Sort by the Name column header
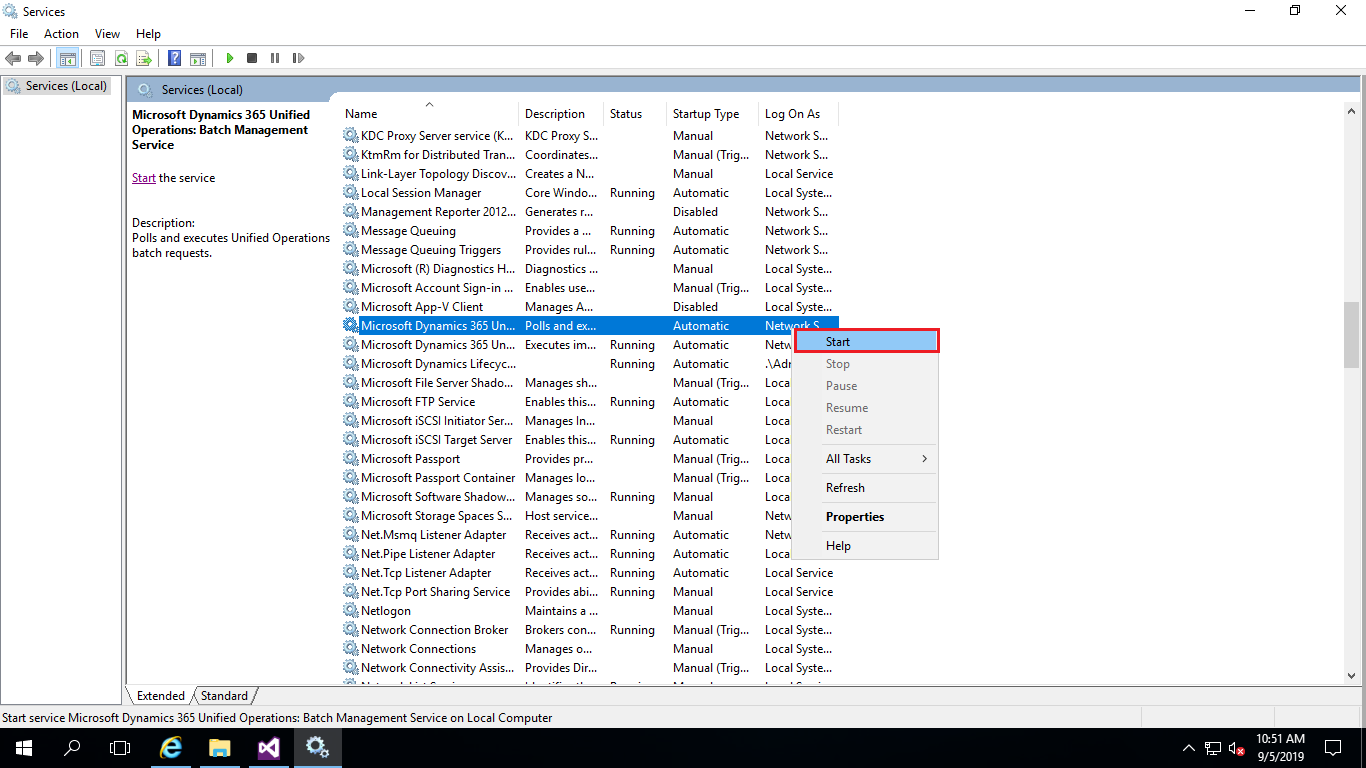The image size is (1366, 768). coord(429,114)
